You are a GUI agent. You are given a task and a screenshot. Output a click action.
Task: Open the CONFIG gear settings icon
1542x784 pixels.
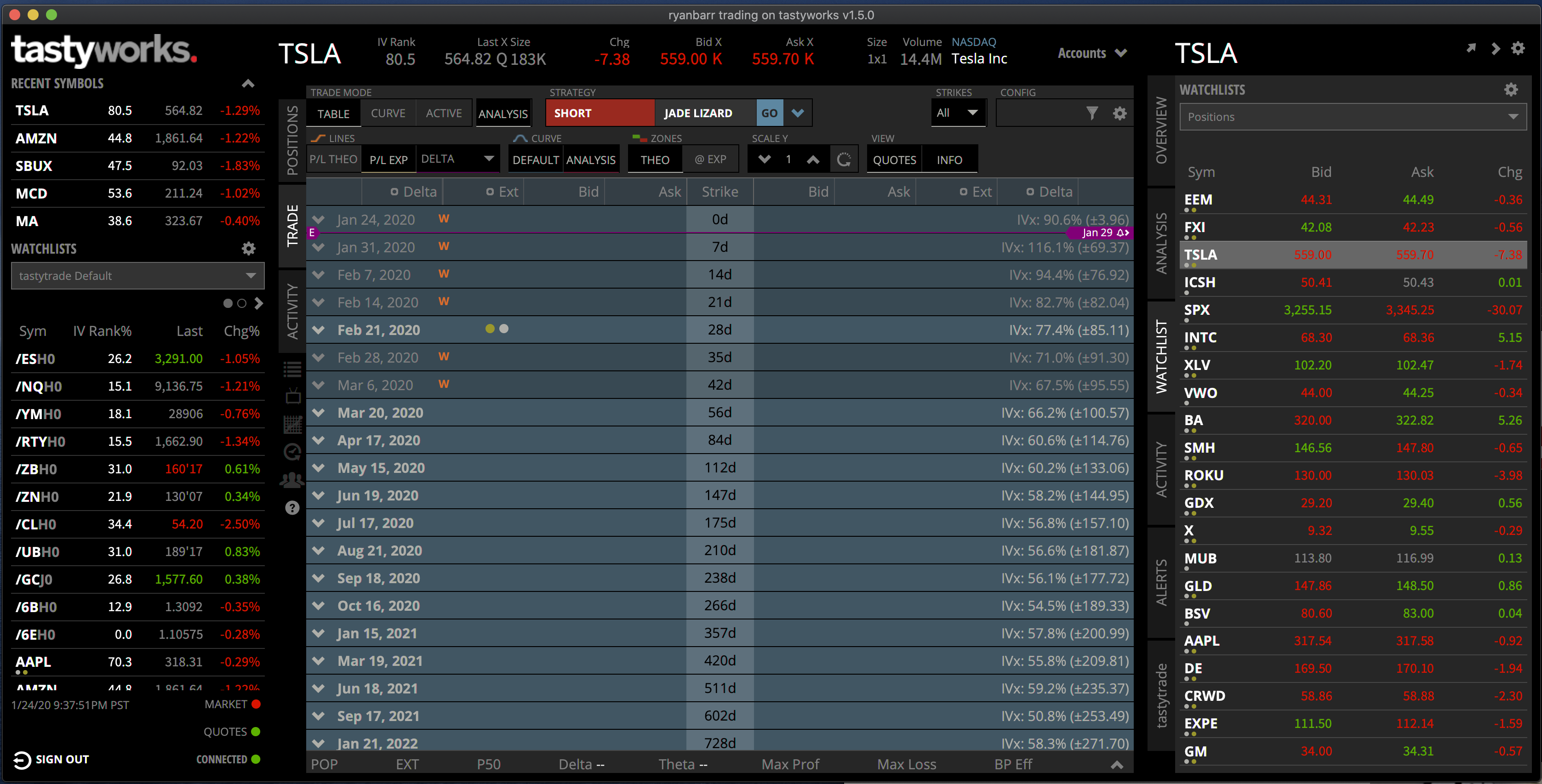tap(1119, 113)
